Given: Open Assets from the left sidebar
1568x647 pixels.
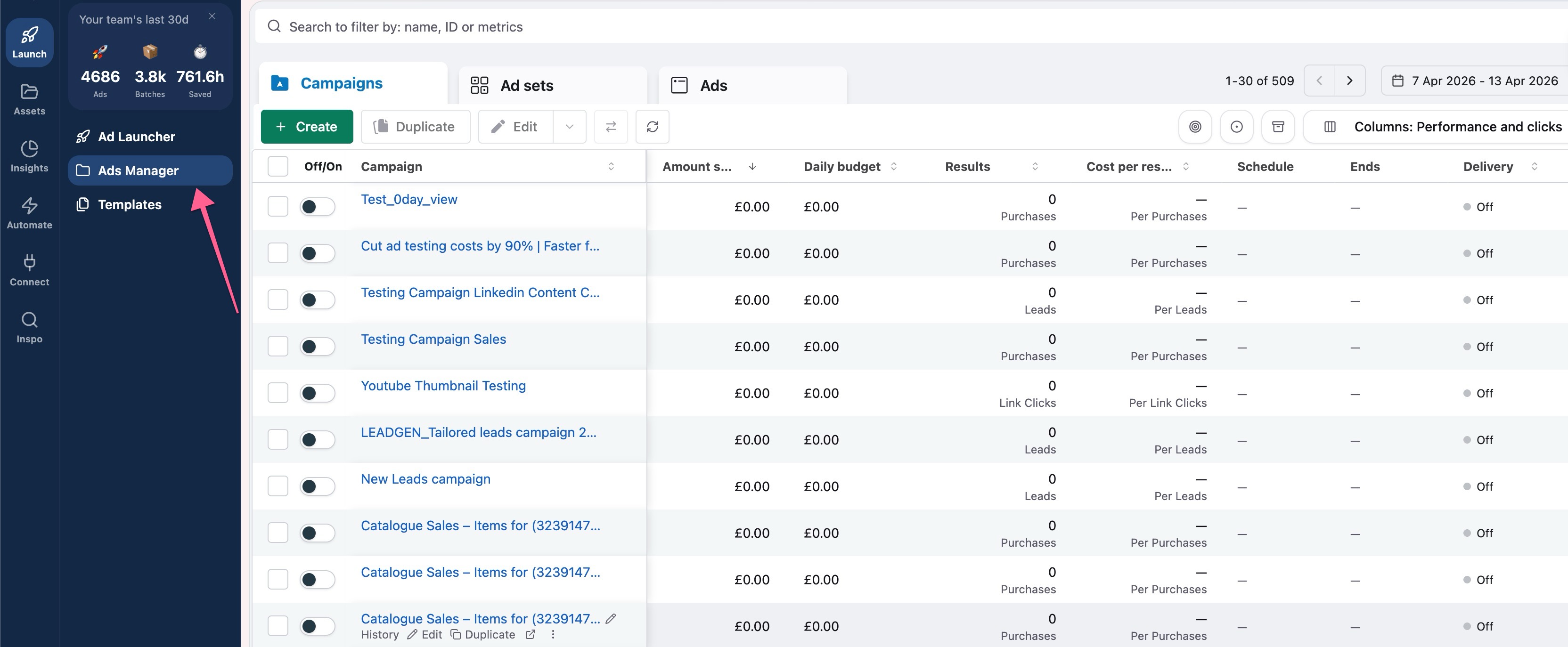Looking at the screenshot, I should coord(29,99).
